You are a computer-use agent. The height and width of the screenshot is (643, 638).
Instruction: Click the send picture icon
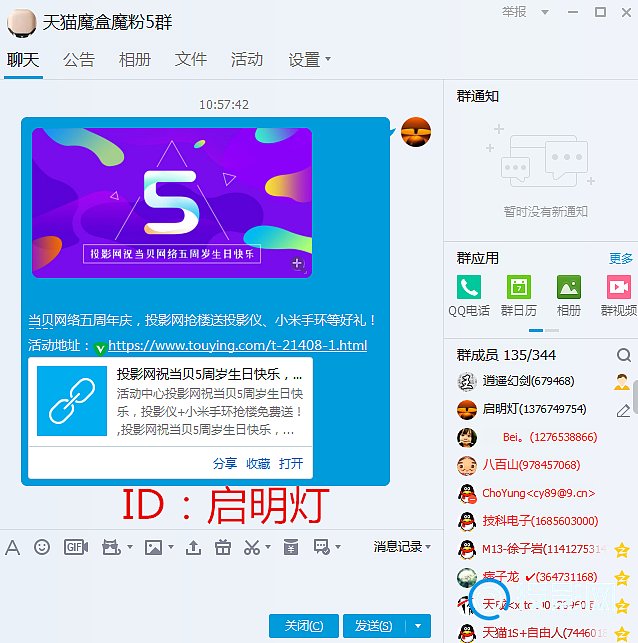coord(153,547)
